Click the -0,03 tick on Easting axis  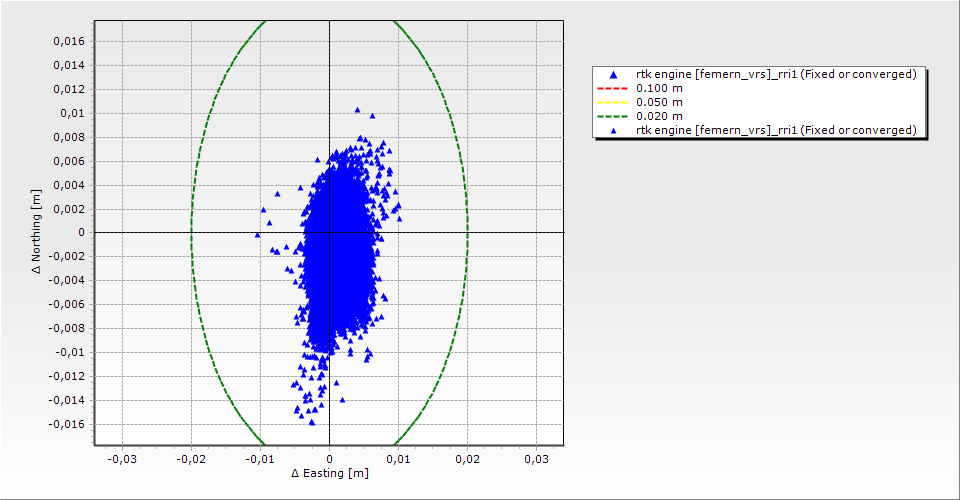pyautogui.click(x=122, y=458)
